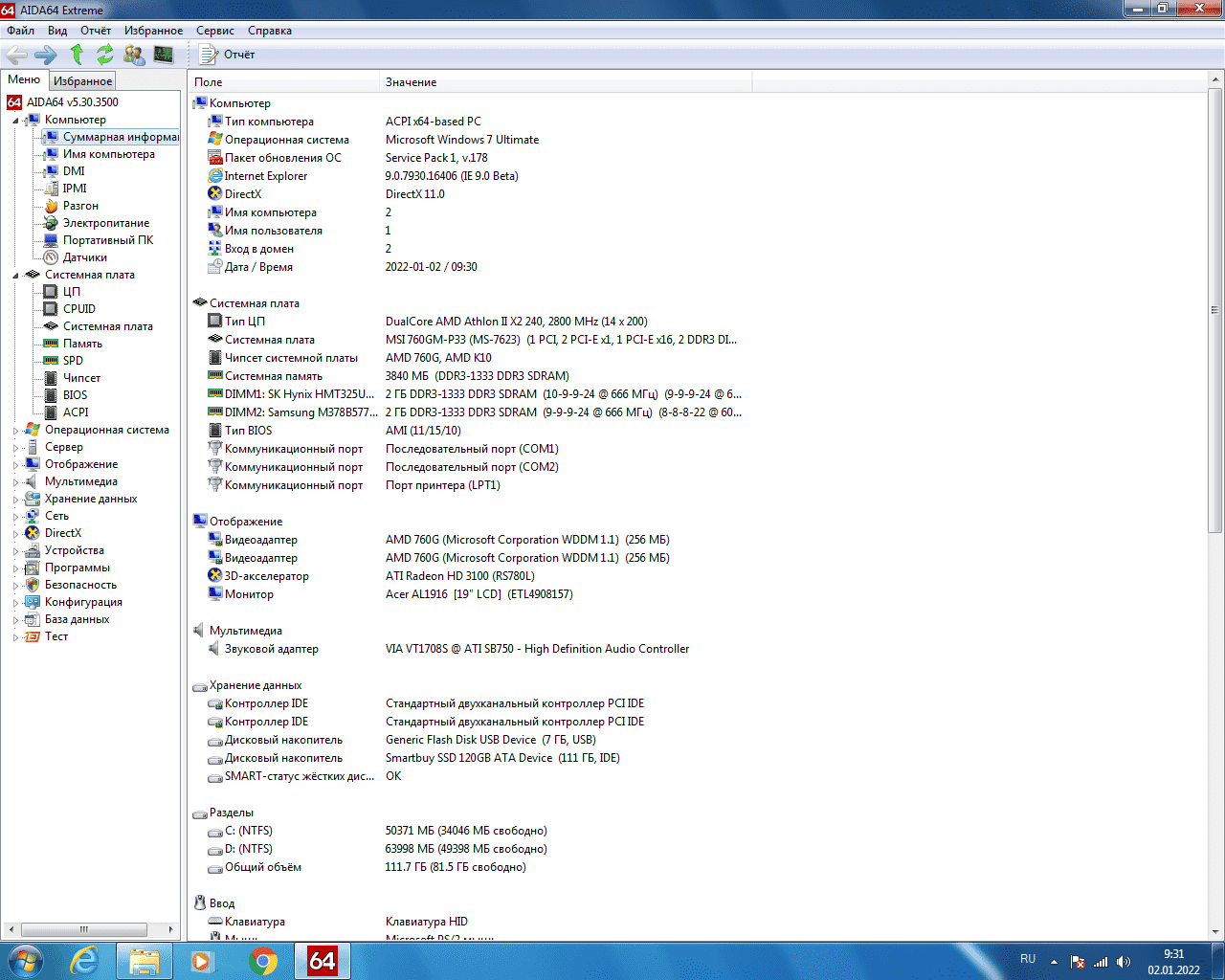Click the volume icon in system tray
The image size is (1225, 980).
pos(1124,962)
